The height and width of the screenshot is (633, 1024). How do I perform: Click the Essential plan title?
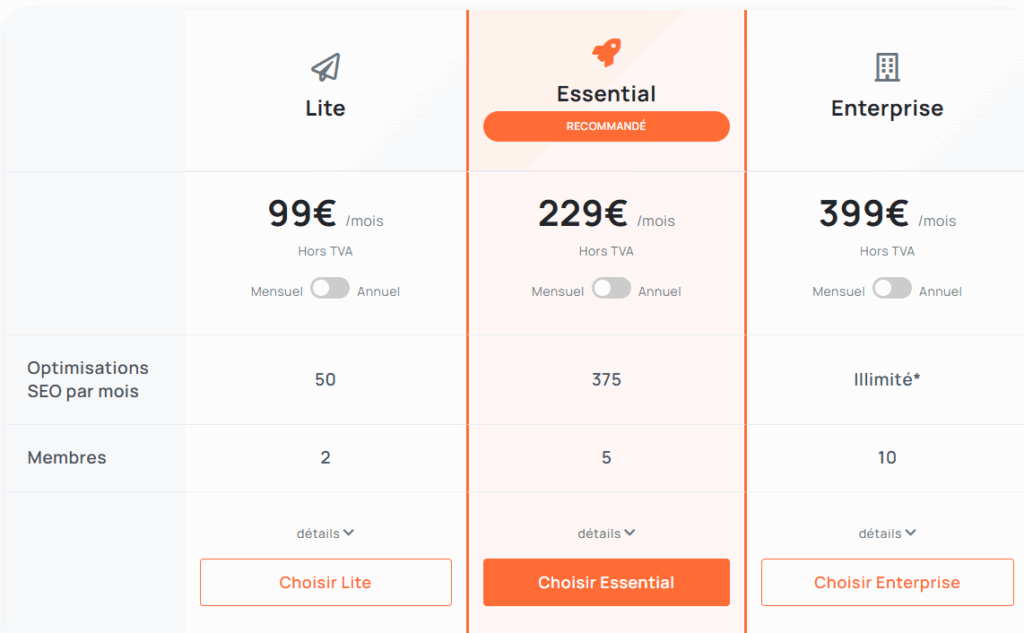(x=606, y=94)
